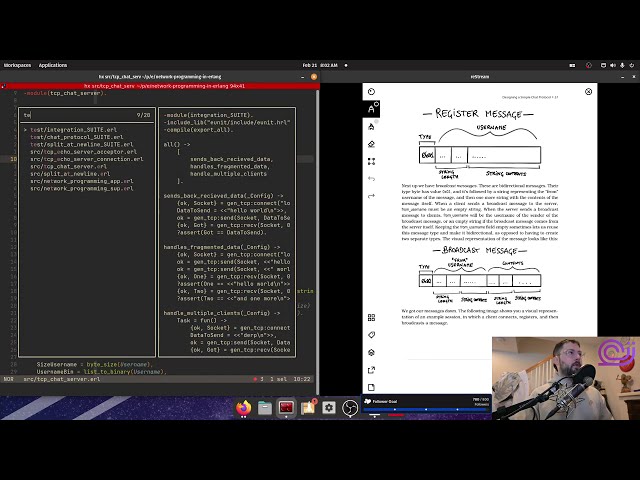640x480 pixels.
Task: Click the webcam overlay video
Action: 566,378
